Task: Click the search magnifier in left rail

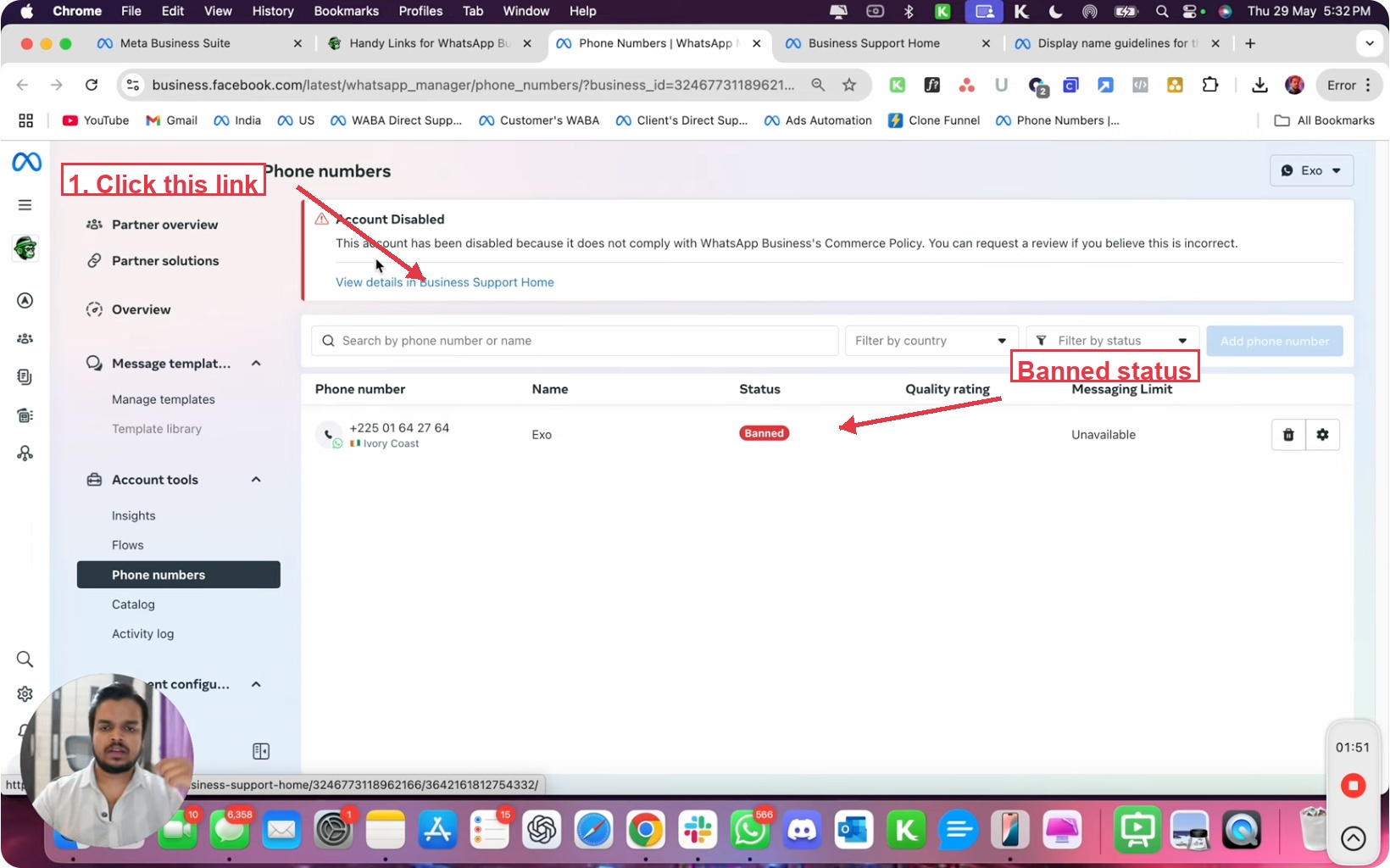Action: pyautogui.click(x=25, y=659)
